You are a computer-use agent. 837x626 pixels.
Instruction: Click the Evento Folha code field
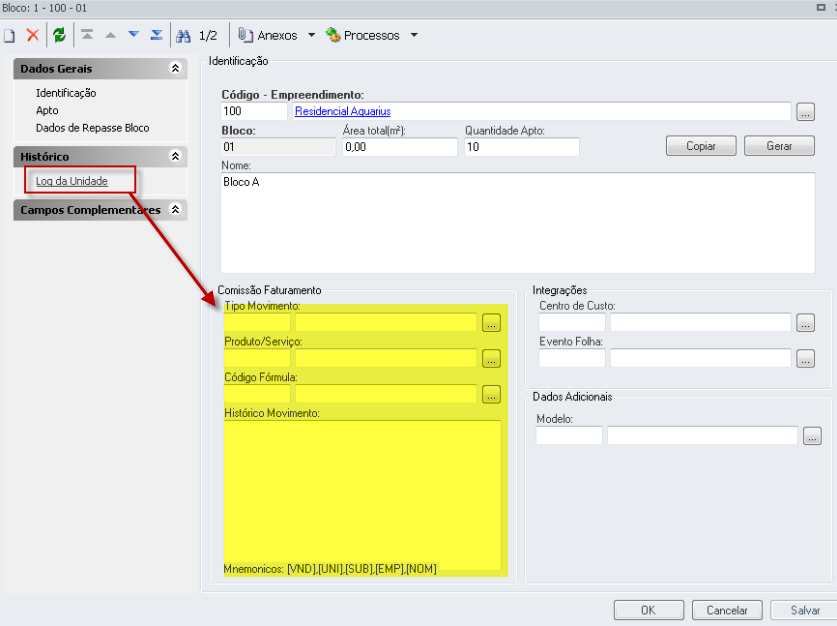click(x=572, y=358)
